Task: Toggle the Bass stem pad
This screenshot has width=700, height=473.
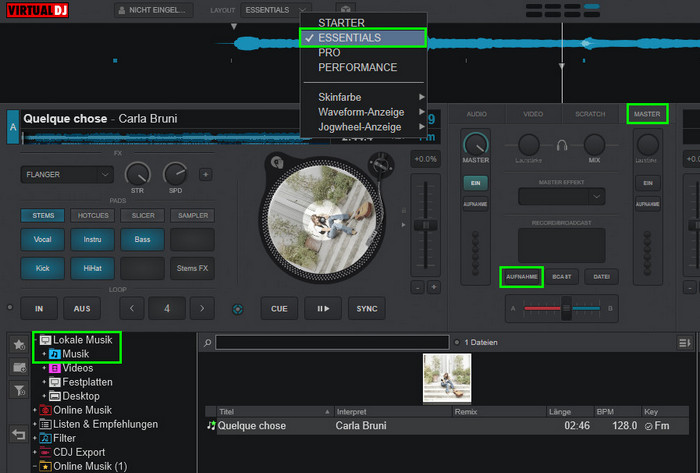Action: pyautogui.click(x=142, y=240)
